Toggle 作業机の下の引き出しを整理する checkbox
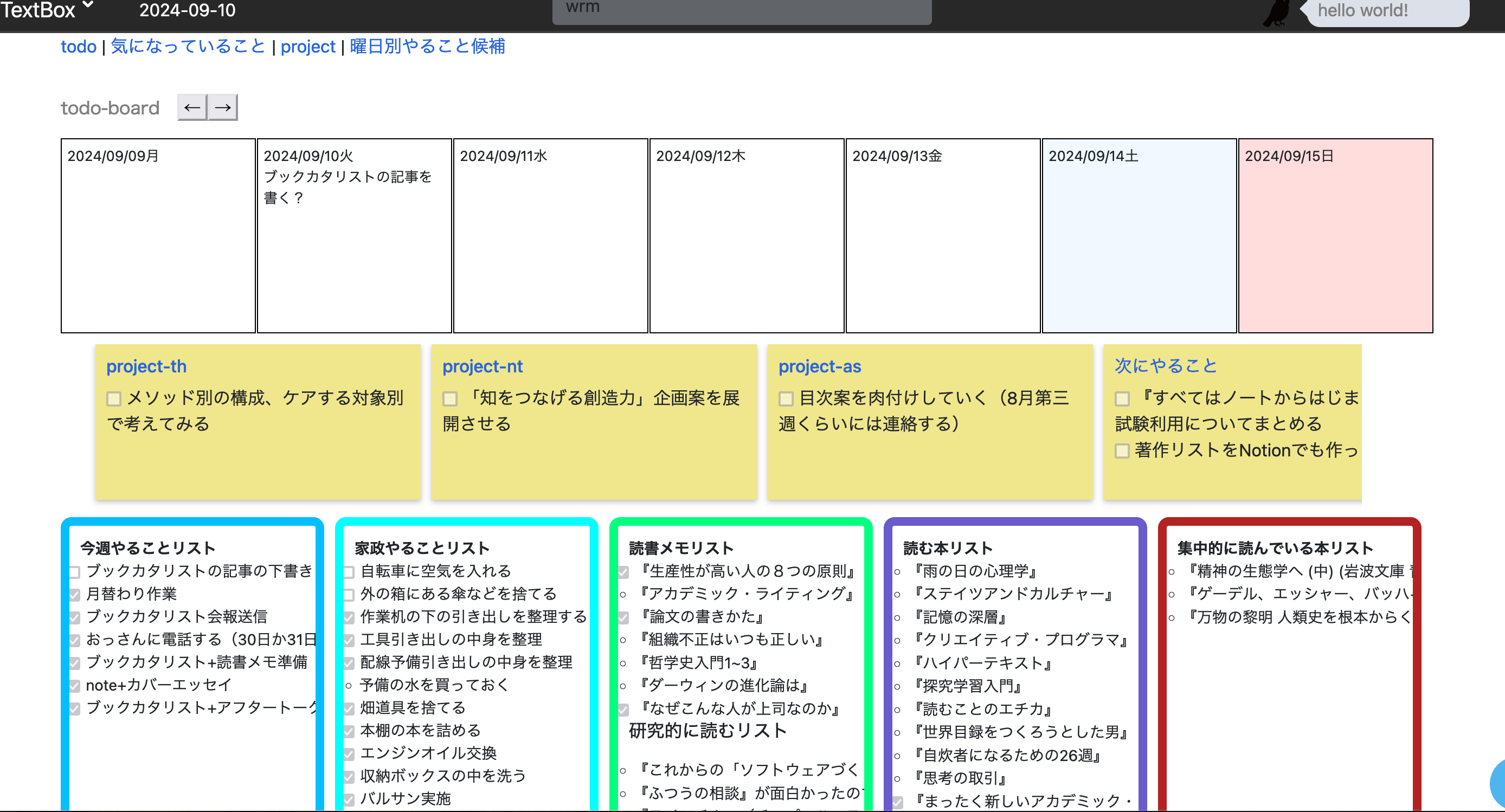Screen dimensions: 1505x812 (x=349, y=617)
